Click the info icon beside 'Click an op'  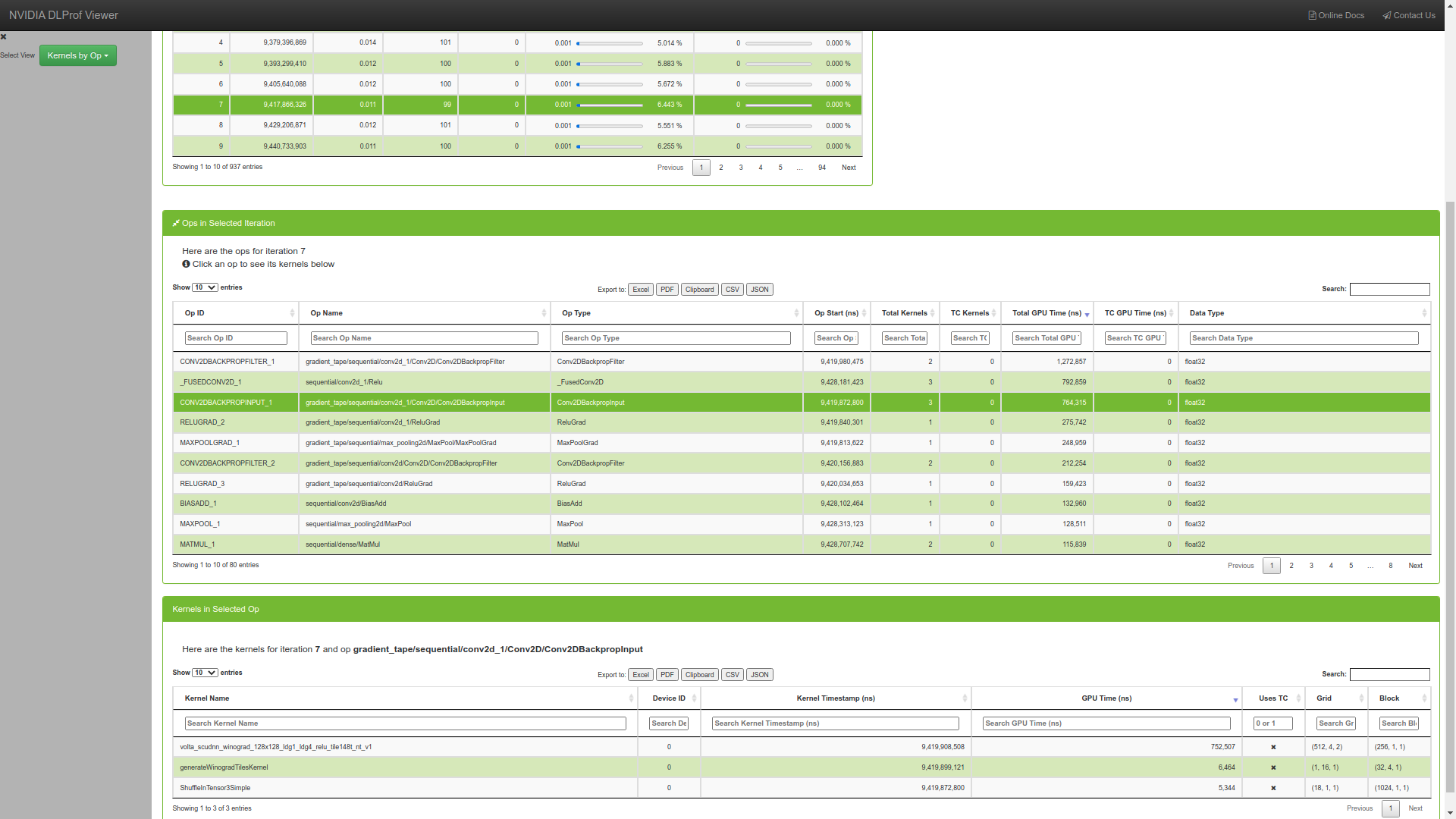[186, 264]
